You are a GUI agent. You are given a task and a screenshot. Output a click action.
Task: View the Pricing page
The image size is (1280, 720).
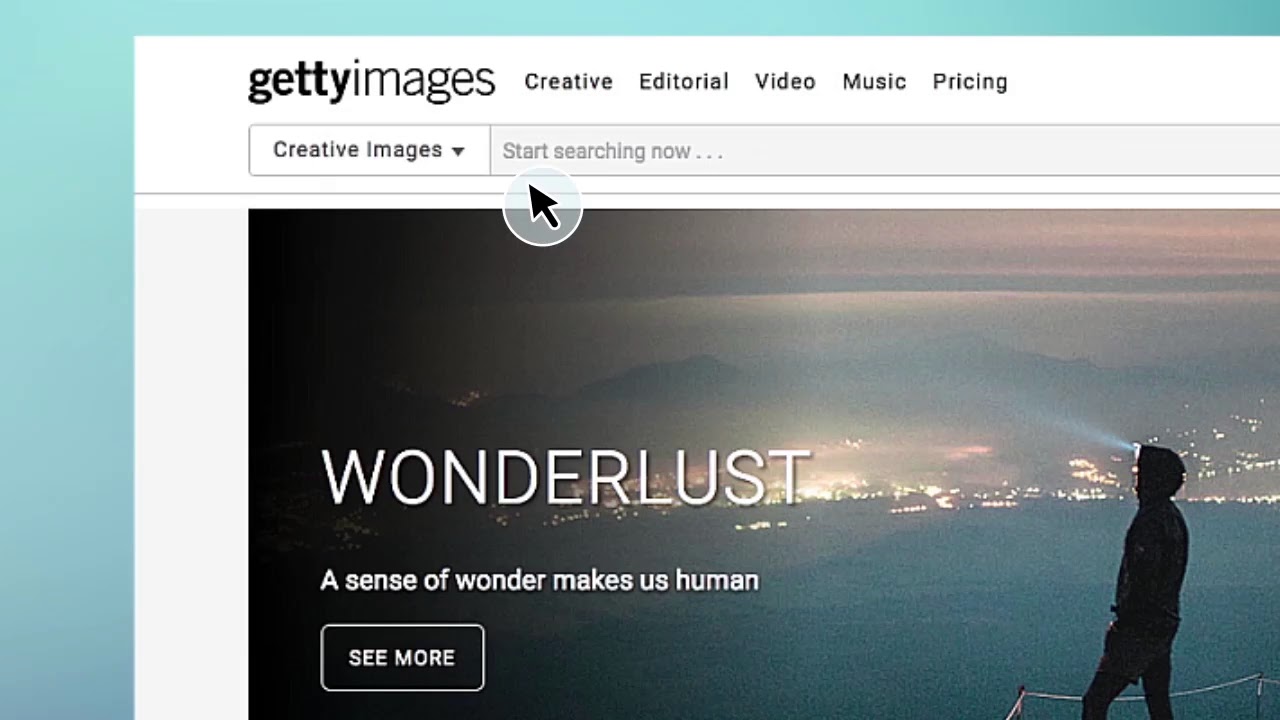tap(970, 82)
